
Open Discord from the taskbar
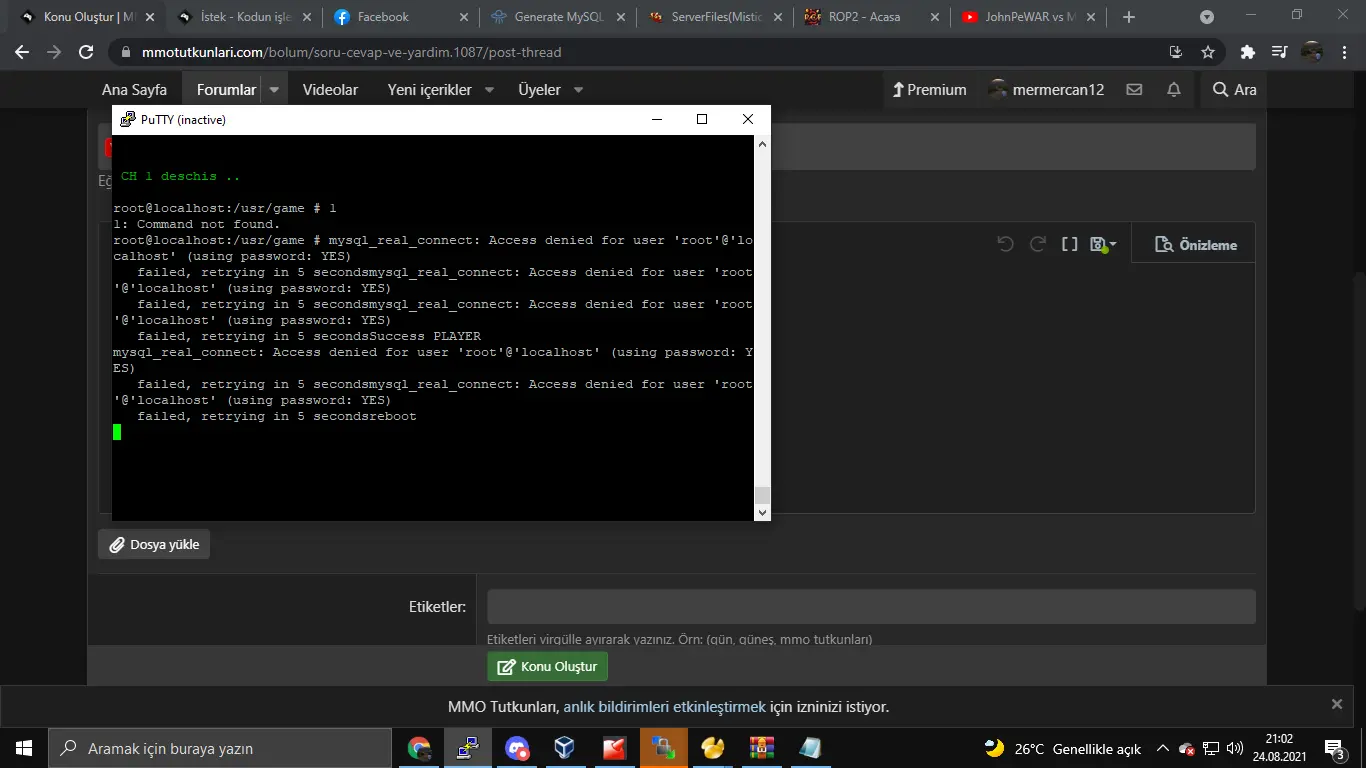point(516,748)
